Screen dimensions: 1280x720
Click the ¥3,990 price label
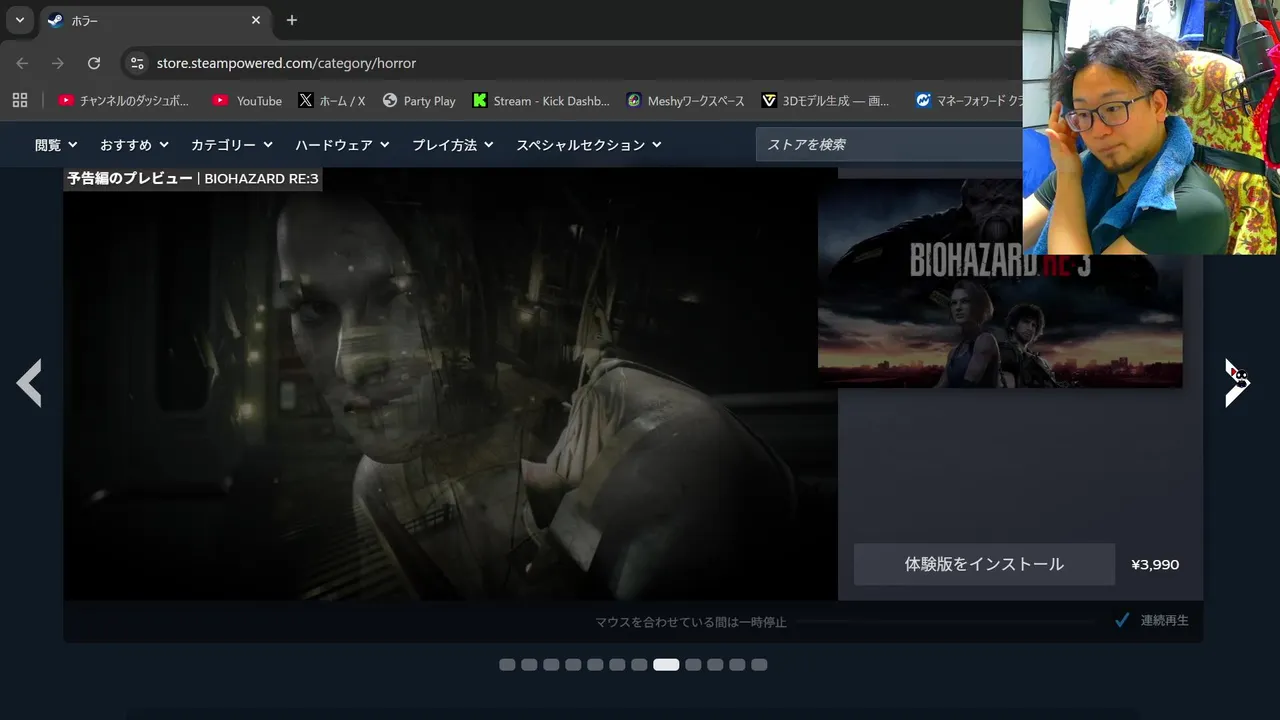(x=1155, y=564)
